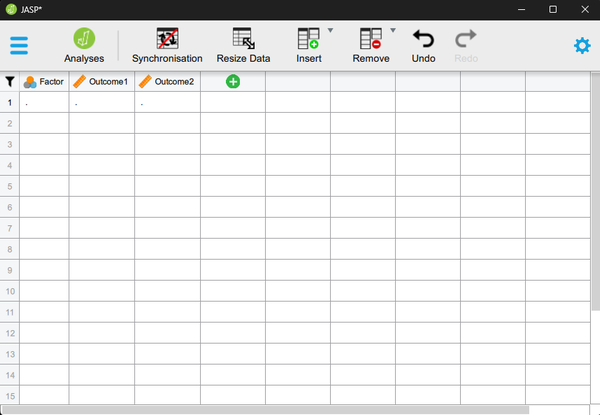Select row header 10
This screenshot has height=415, width=600.
pos(10,291)
